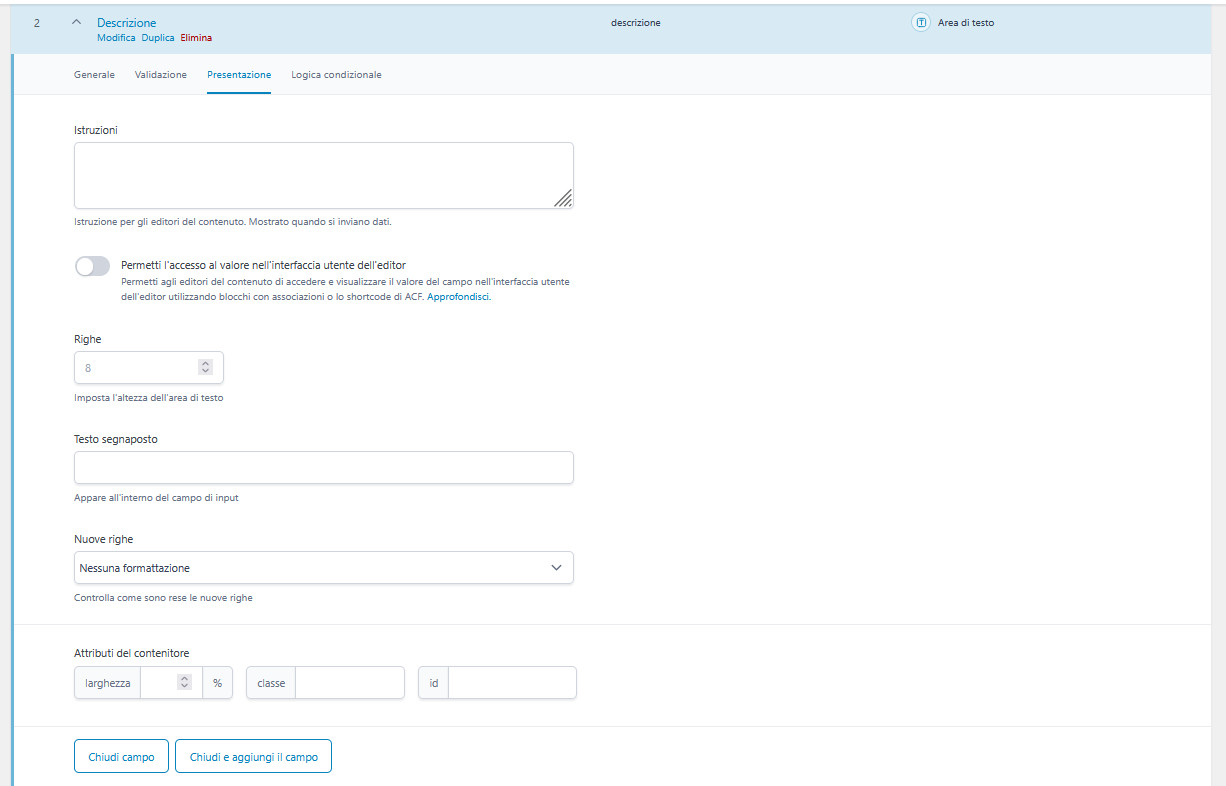Click the Righe number field
Viewport: 1226px width, 786px height.
[149, 367]
